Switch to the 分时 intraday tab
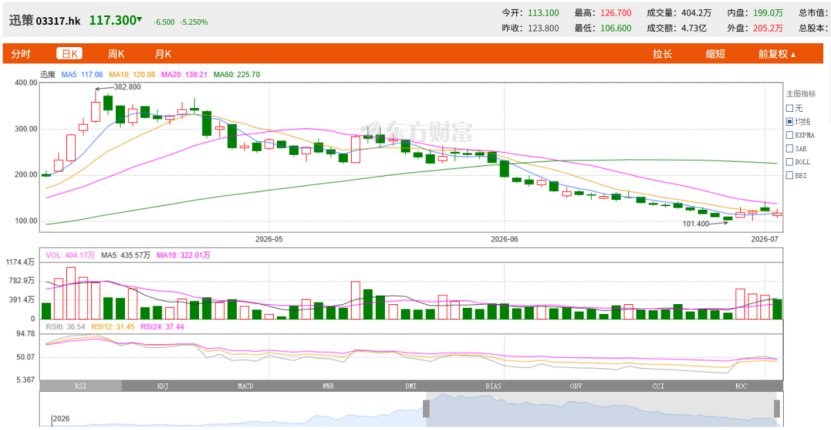This screenshot has width=831, height=430. 21,54
